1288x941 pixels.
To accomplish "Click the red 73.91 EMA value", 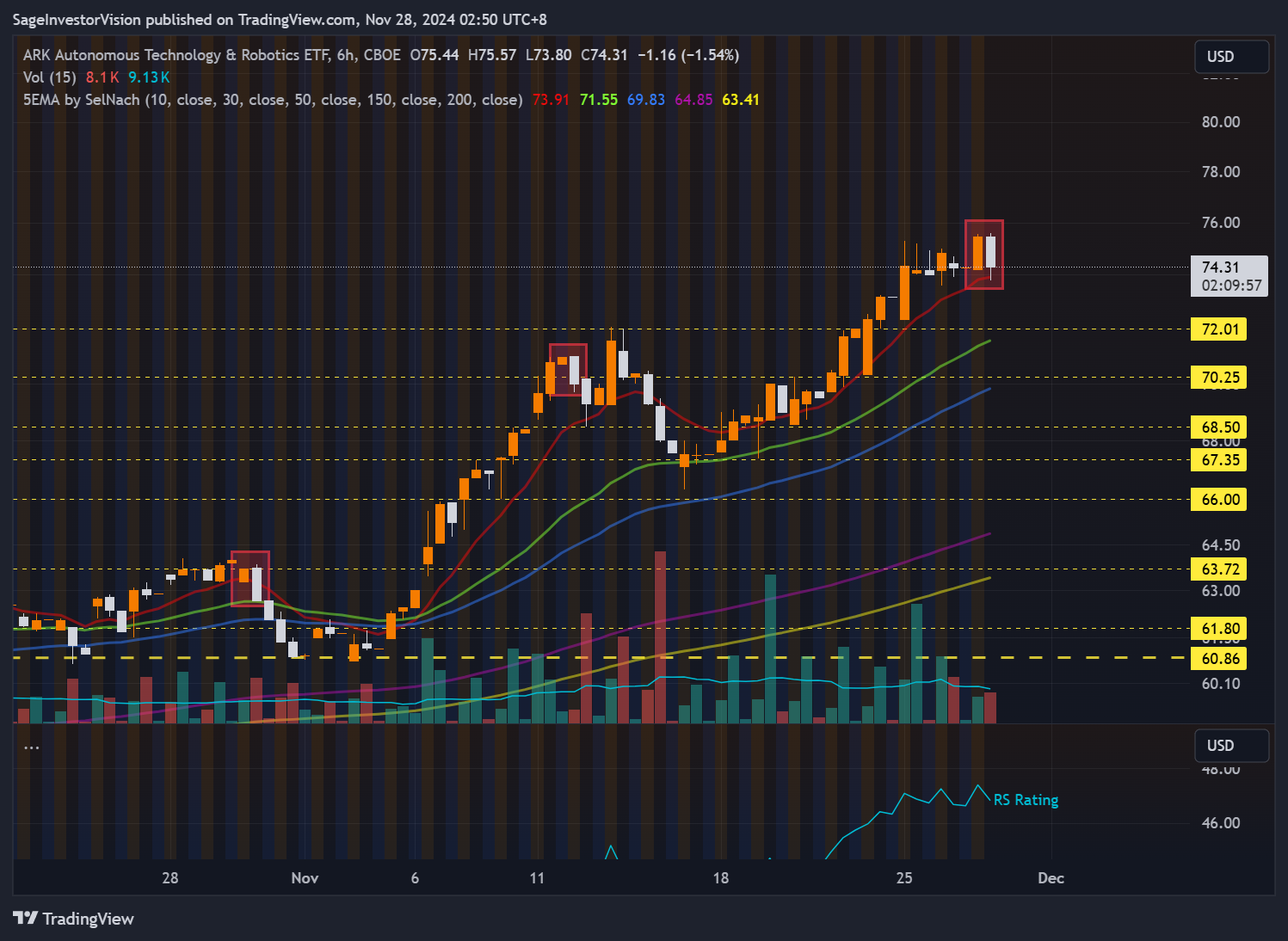I will (551, 100).
